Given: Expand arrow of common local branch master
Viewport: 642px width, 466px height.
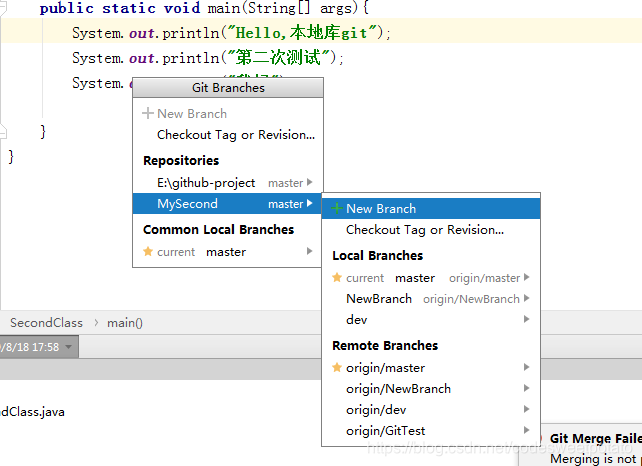Looking at the screenshot, I should (x=310, y=251).
